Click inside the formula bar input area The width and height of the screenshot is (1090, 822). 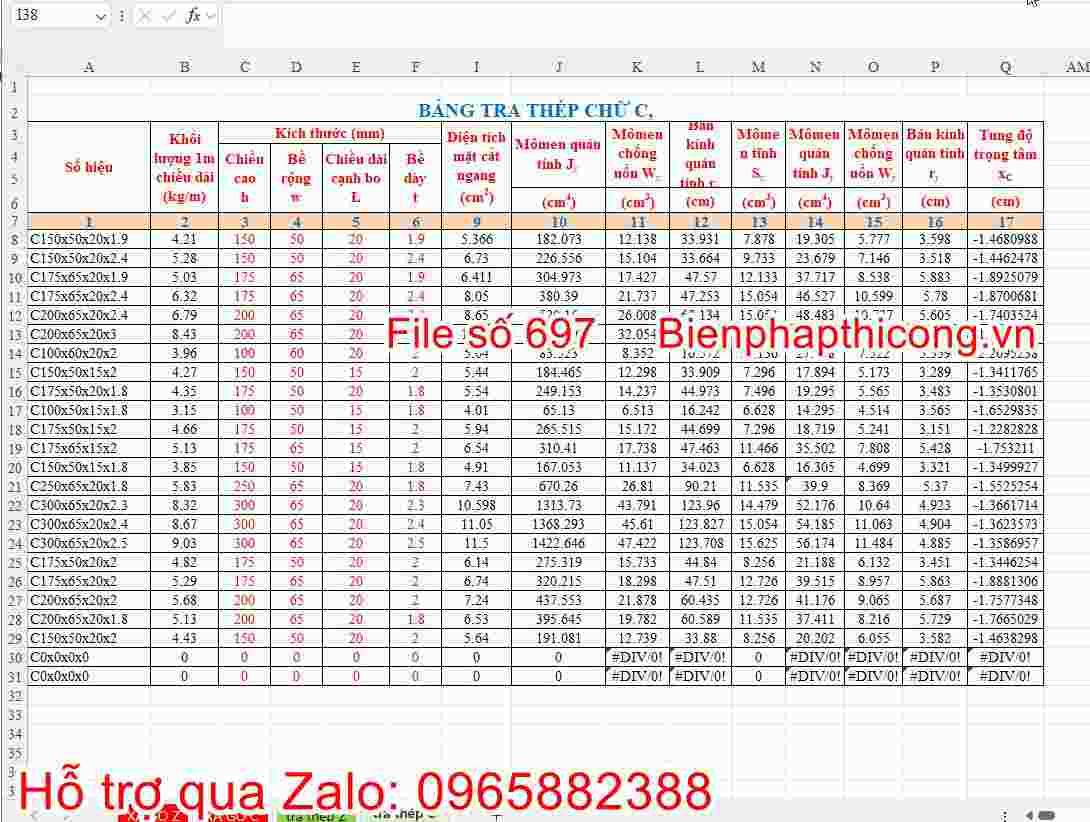(600, 15)
